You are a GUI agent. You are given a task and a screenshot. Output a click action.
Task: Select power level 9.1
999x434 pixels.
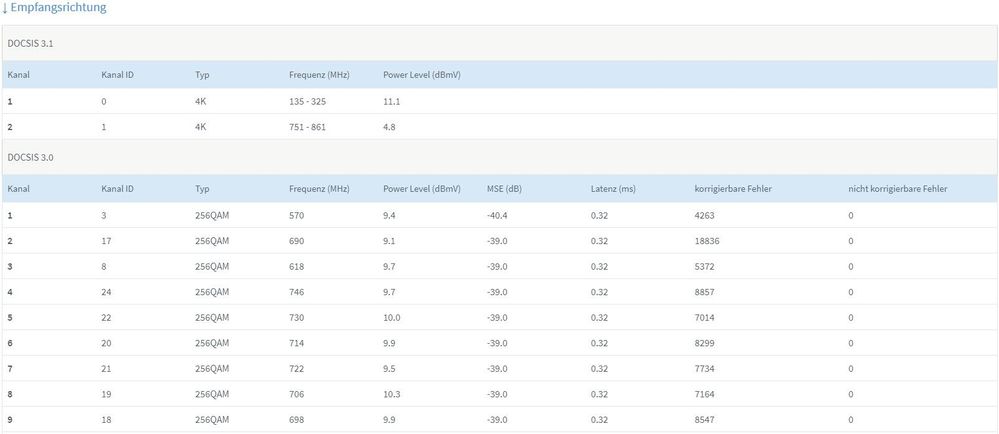click(x=389, y=241)
